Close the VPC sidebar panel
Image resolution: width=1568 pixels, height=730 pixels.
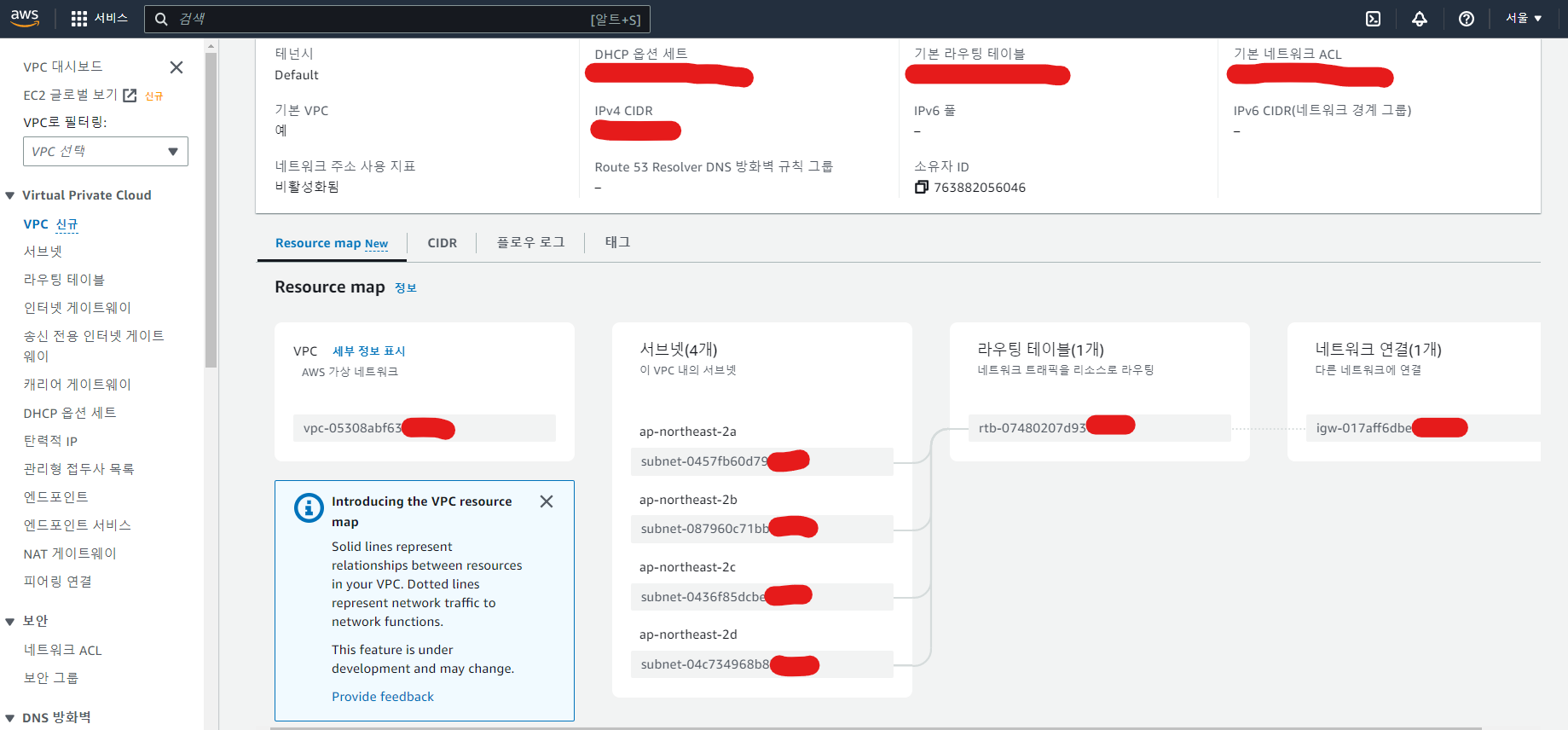(176, 67)
